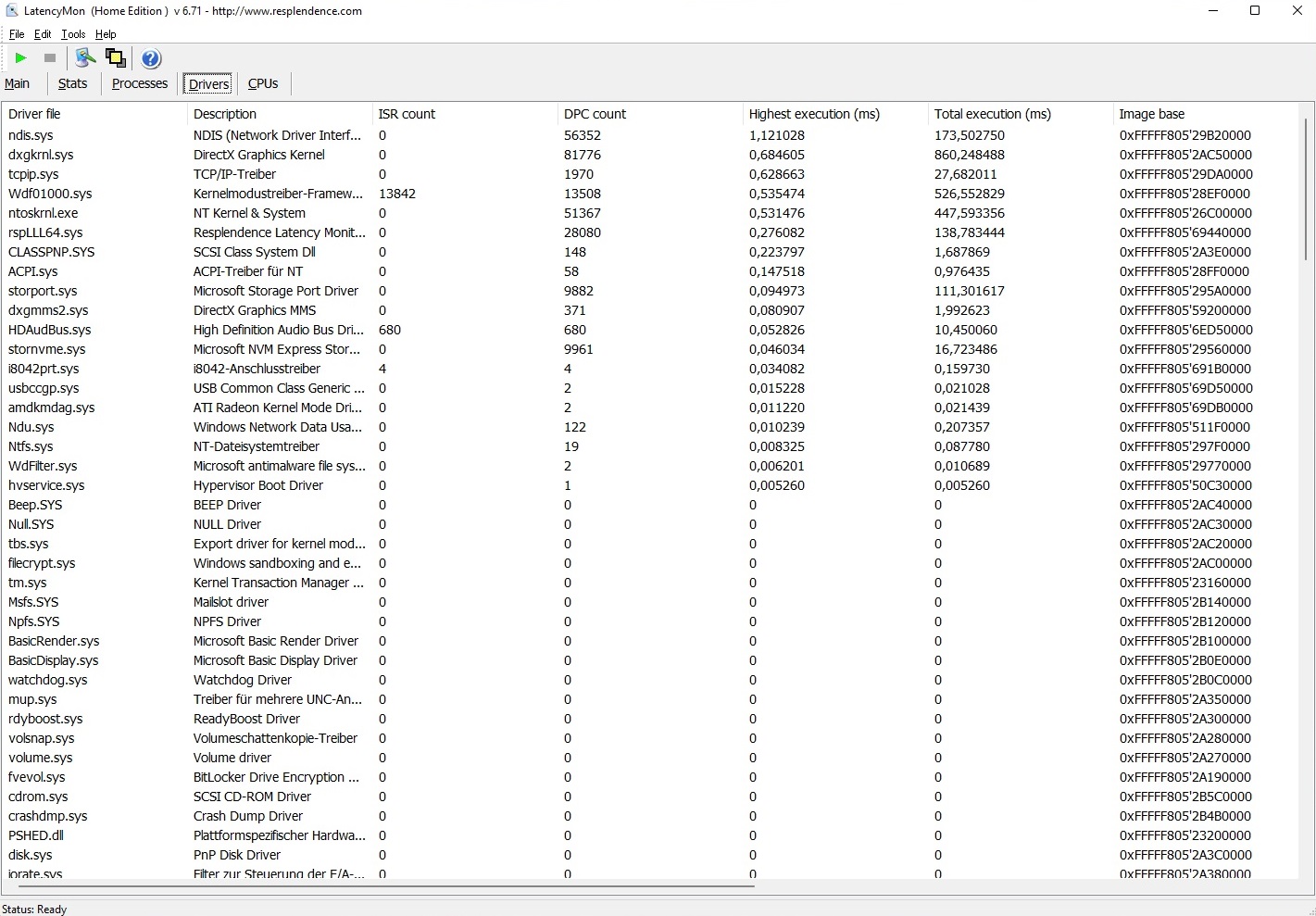This screenshot has width=1316, height=916.
Task: Select the Wdf01000.sys driver row
Action: (650, 194)
